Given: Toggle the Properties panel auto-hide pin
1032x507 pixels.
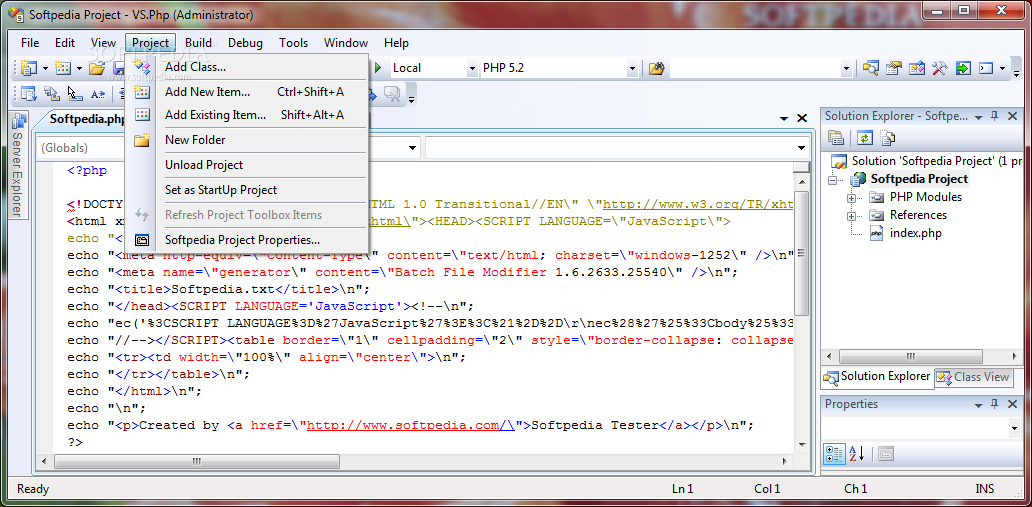Looking at the screenshot, I should click(994, 404).
